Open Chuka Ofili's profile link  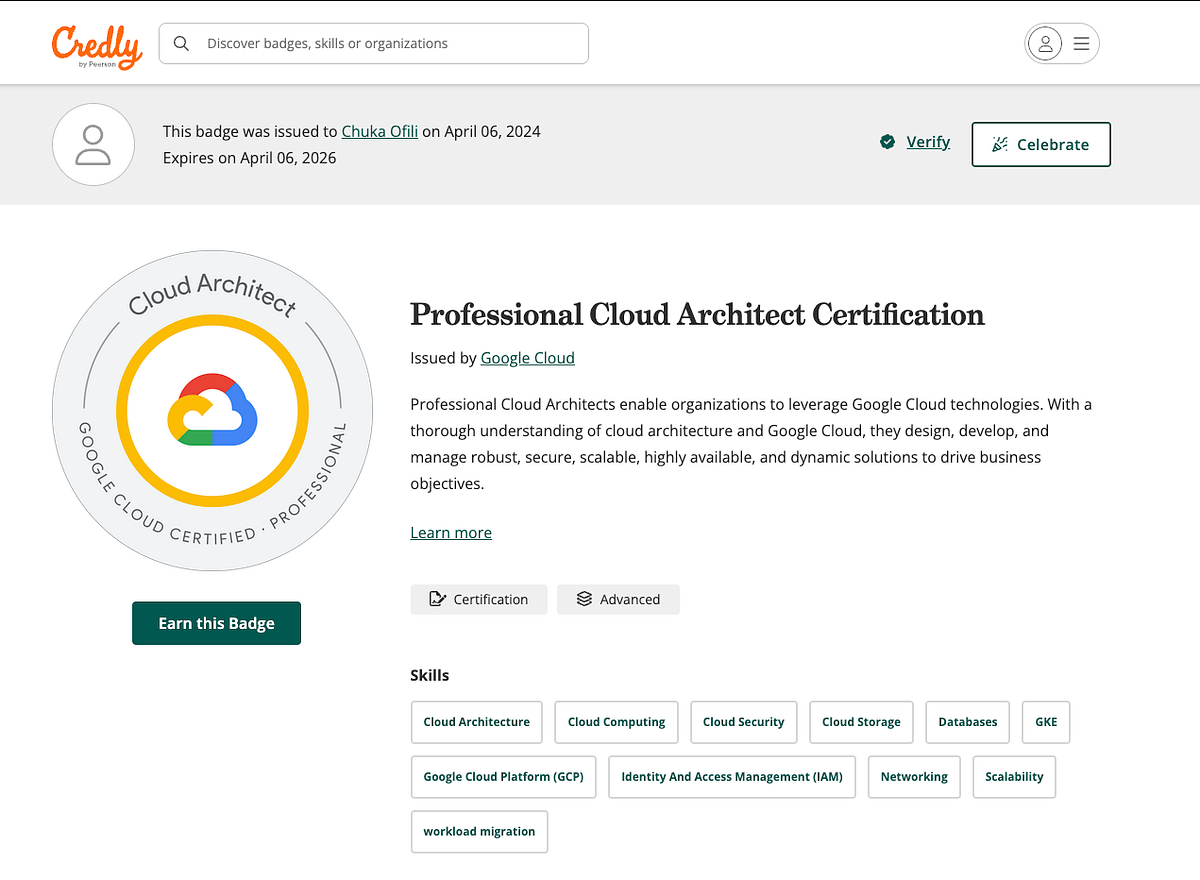pyautogui.click(x=380, y=132)
